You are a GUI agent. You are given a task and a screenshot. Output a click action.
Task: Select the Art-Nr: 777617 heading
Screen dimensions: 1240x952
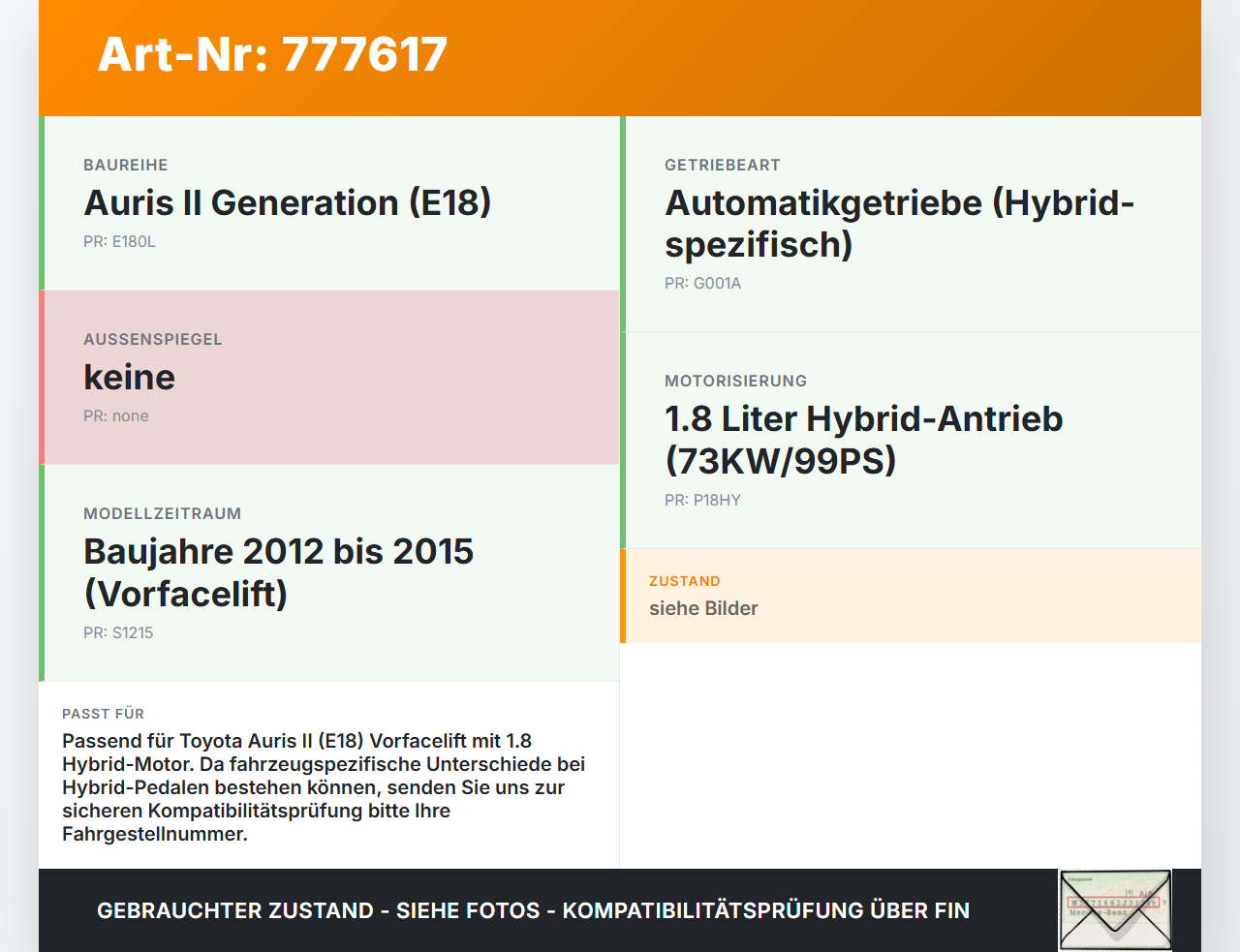click(272, 54)
